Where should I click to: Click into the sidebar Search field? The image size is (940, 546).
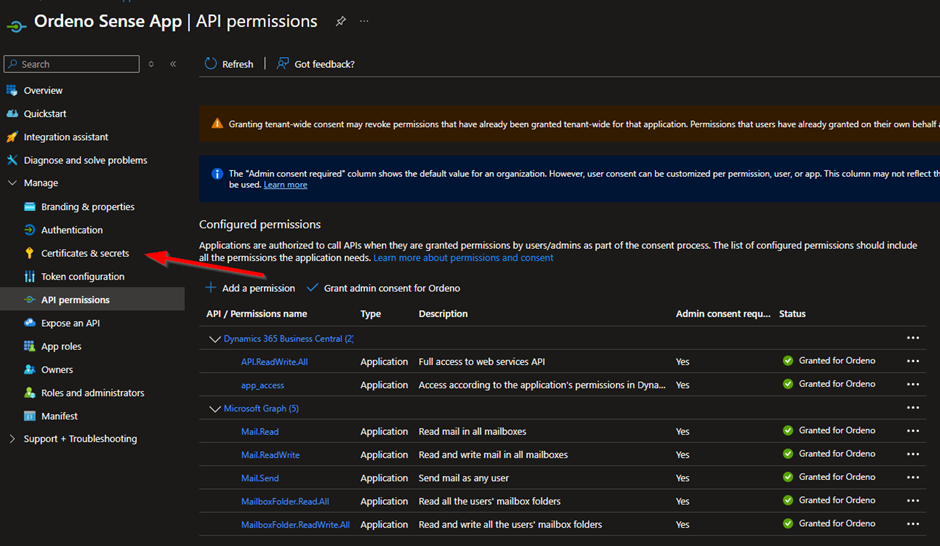tap(71, 64)
